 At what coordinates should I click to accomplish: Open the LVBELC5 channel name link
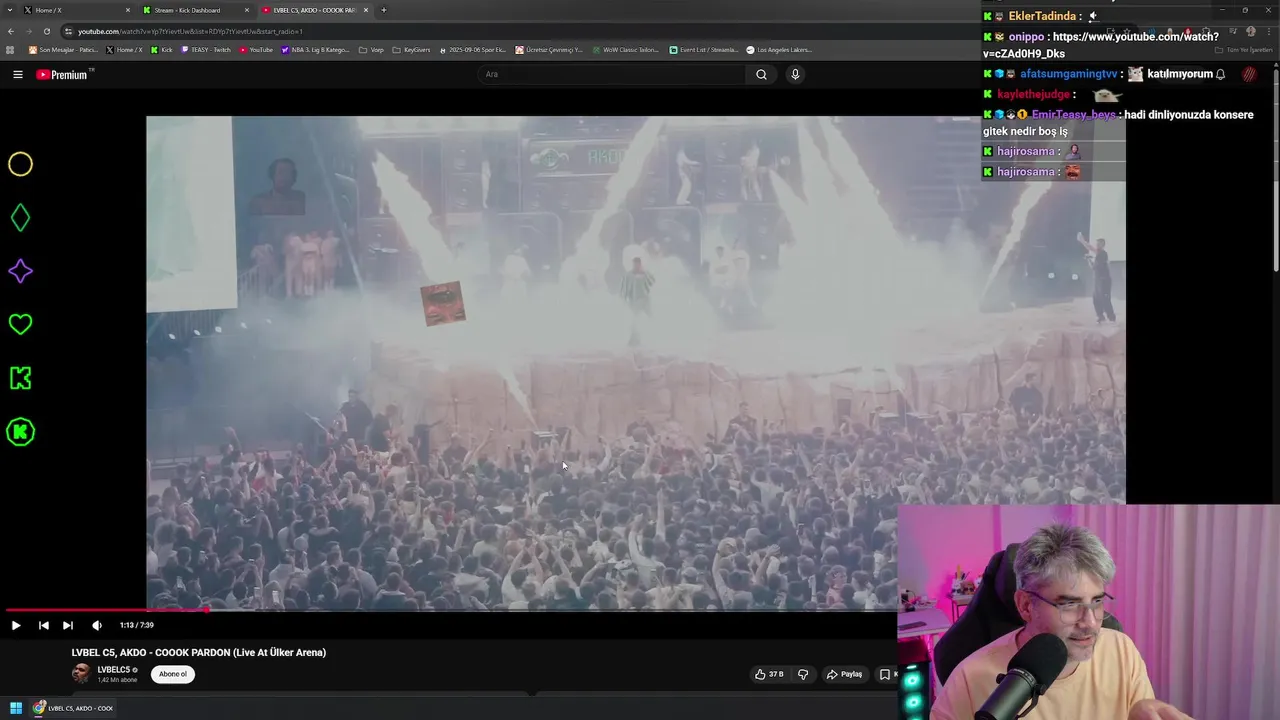tap(114, 670)
